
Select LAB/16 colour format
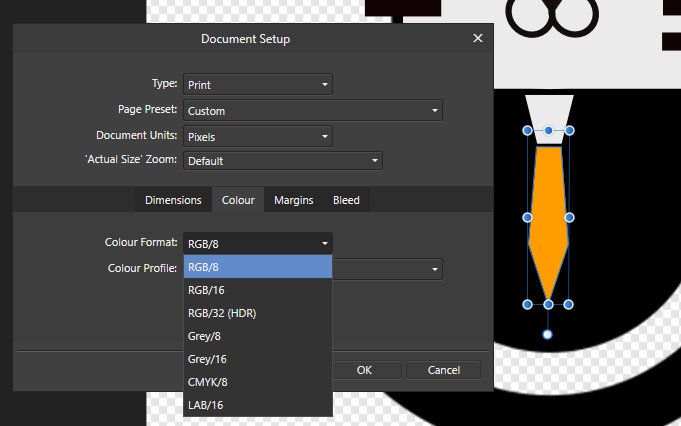[258, 405]
